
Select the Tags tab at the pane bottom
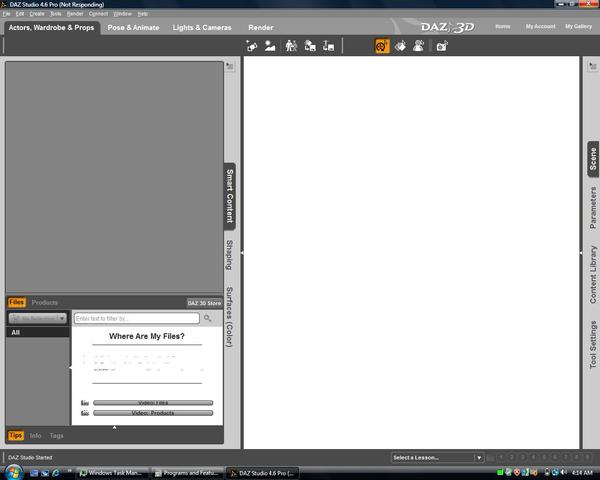[56, 436]
